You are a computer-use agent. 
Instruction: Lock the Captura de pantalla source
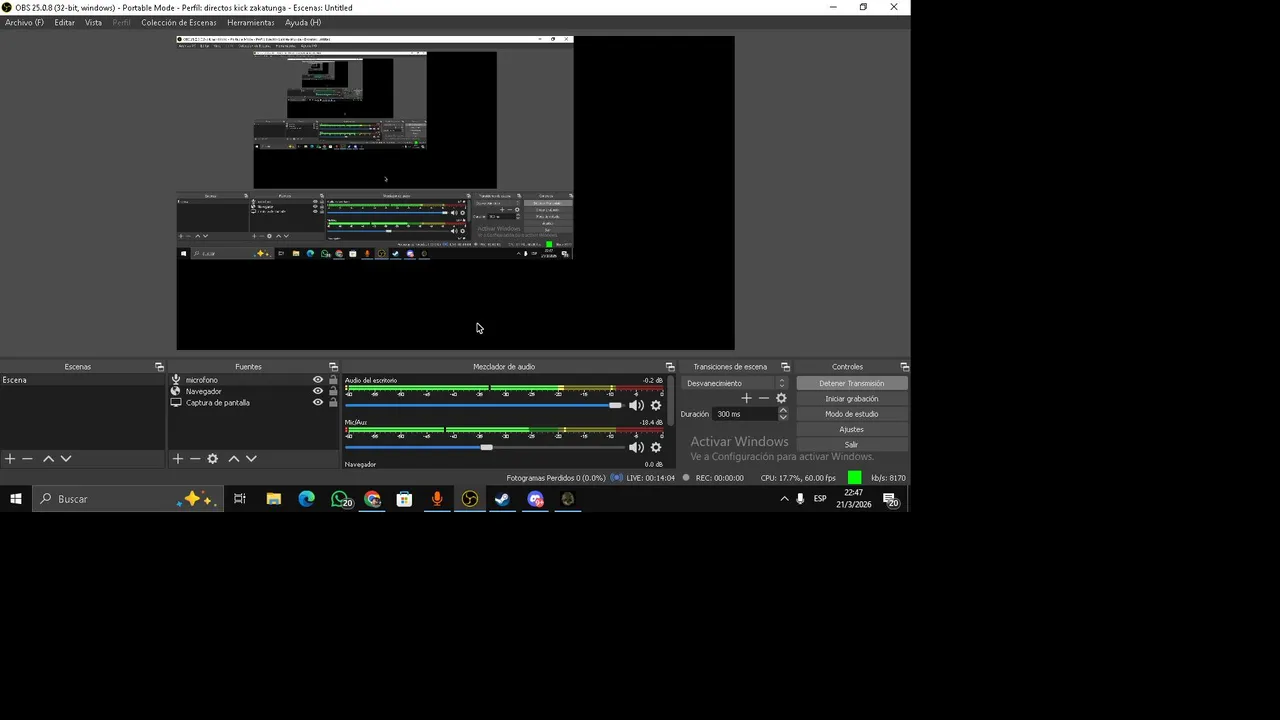point(333,402)
